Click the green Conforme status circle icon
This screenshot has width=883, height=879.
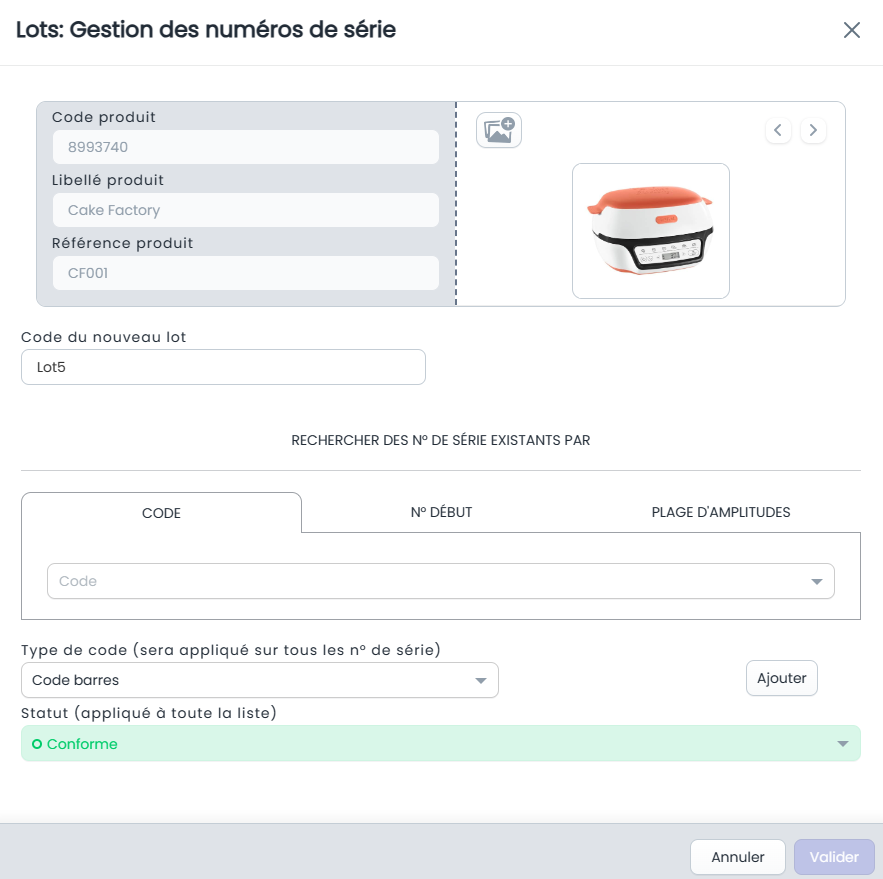click(37, 744)
